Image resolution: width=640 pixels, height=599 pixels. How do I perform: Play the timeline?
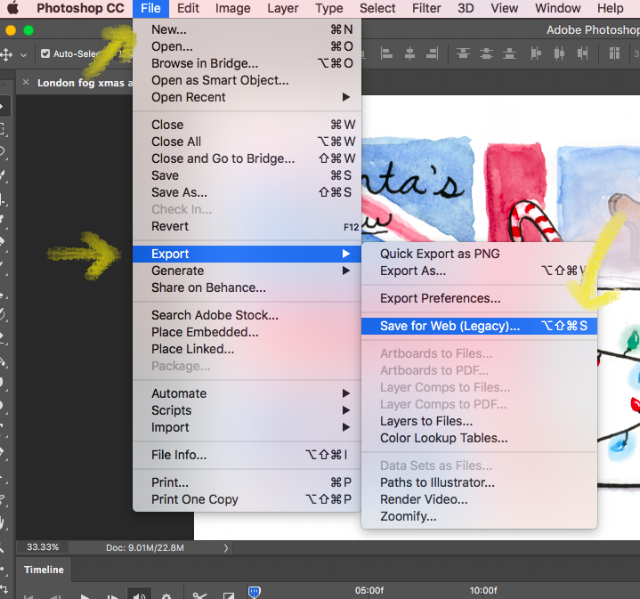[x=85, y=597]
